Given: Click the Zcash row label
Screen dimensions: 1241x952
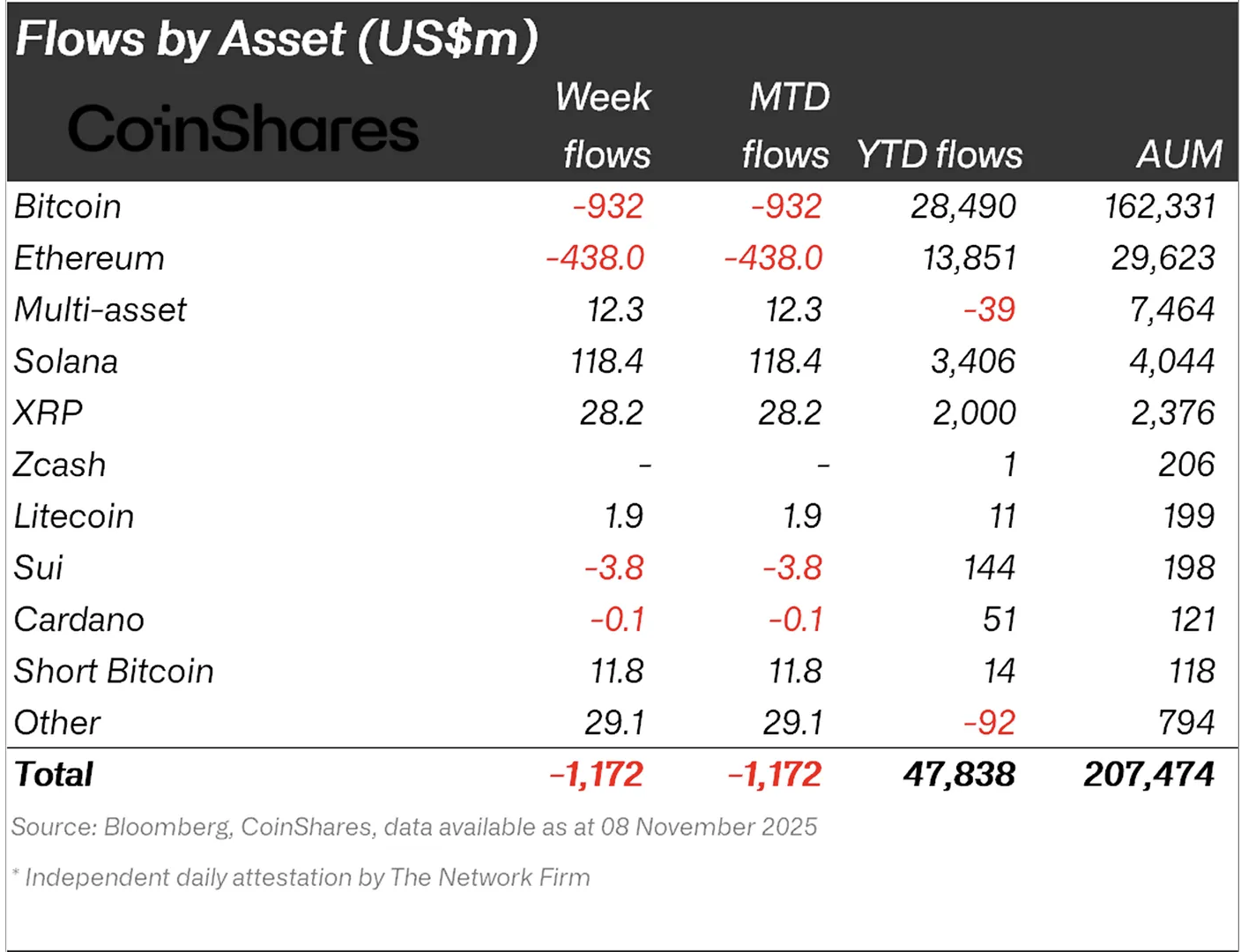Looking at the screenshot, I should point(59,465).
